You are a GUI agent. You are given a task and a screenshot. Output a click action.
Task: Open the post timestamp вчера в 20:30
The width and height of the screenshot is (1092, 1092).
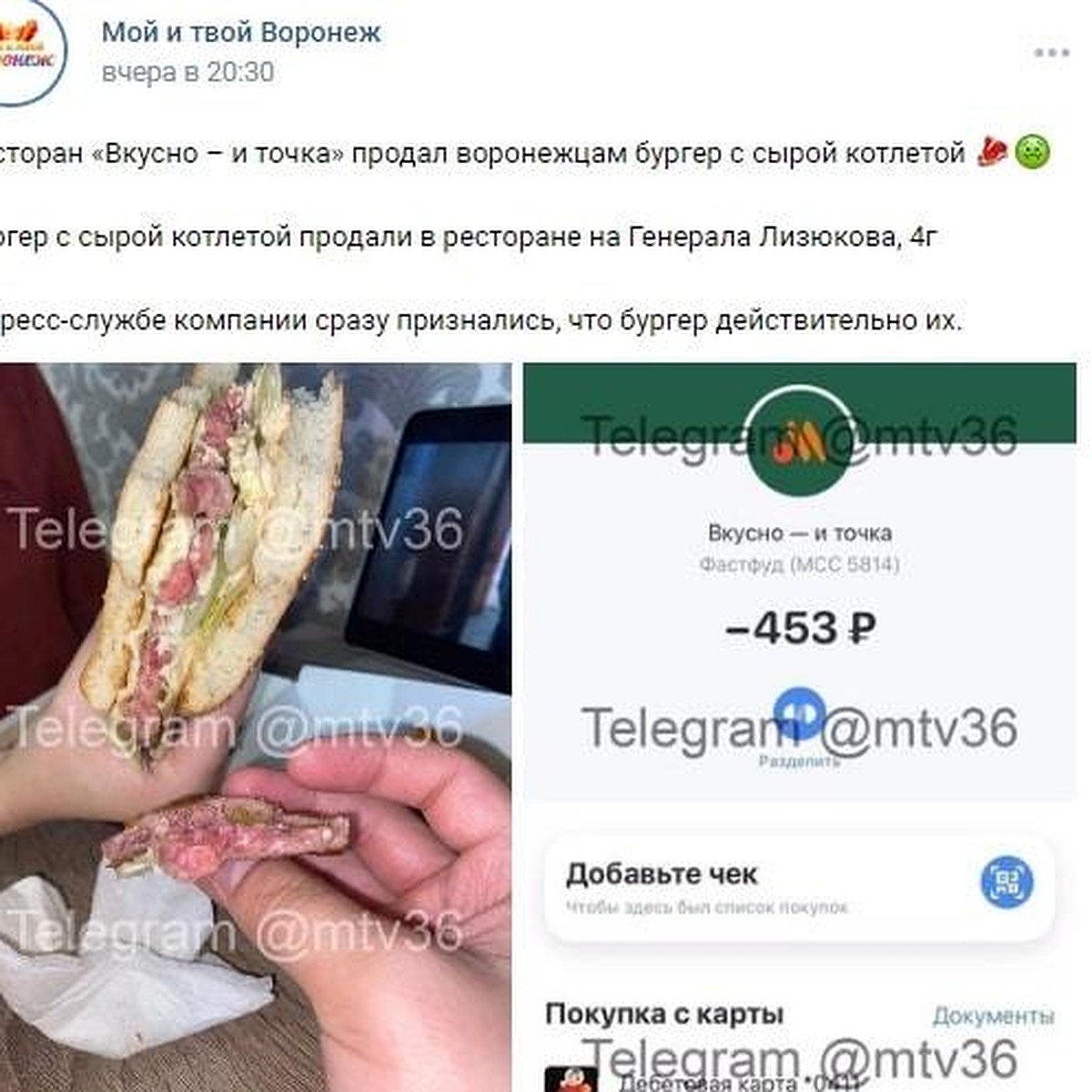(x=187, y=72)
